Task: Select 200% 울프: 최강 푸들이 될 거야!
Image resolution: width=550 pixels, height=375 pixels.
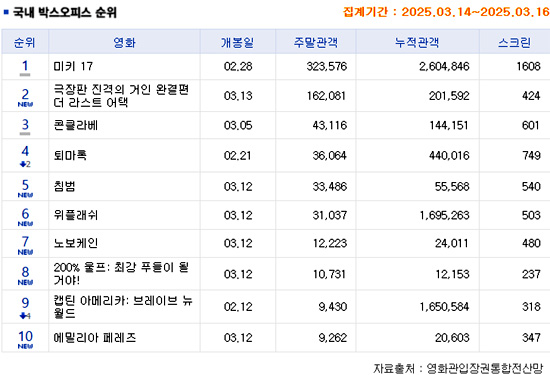Action: coord(121,274)
